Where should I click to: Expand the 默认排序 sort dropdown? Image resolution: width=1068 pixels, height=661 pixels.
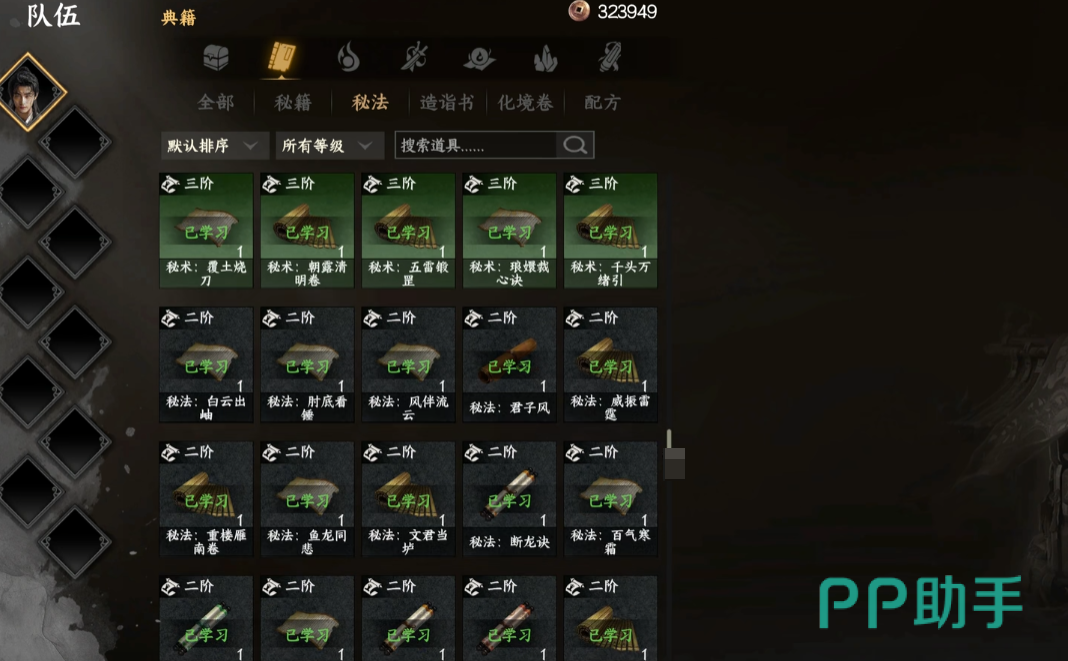(215, 146)
